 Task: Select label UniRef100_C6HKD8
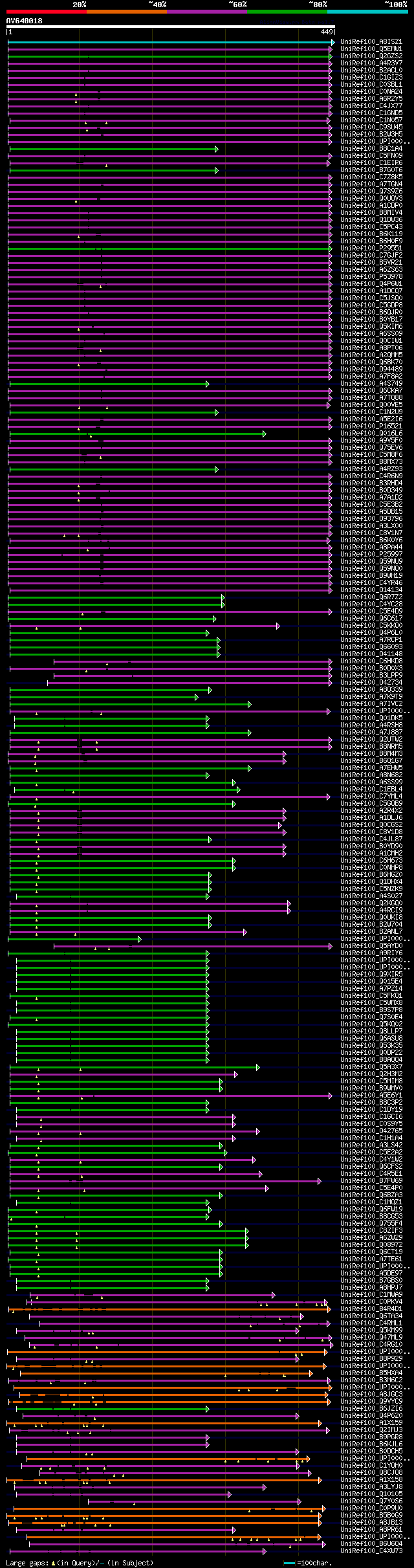click(371, 661)
